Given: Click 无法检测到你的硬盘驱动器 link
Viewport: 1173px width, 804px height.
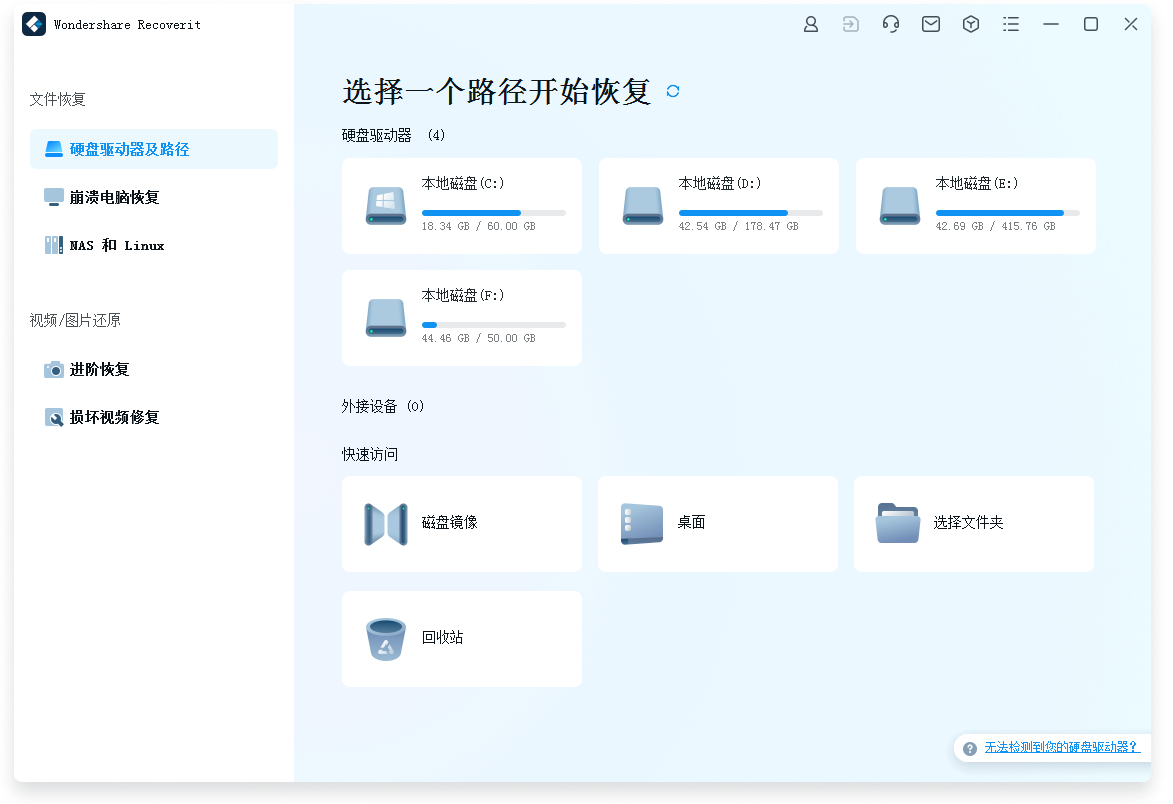Looking at the screenshot, I should pos(1060,747).
